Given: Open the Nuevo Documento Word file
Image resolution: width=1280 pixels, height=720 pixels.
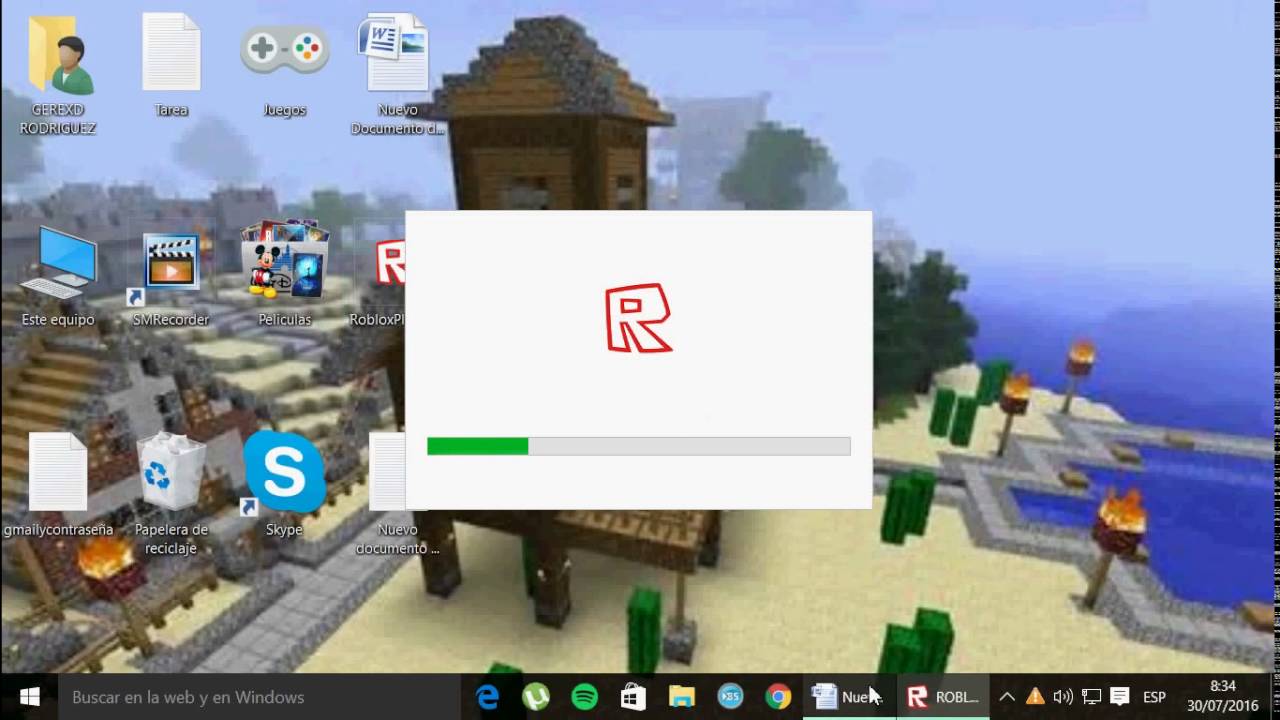Looking at the screenshot, I should coord(397,72).
